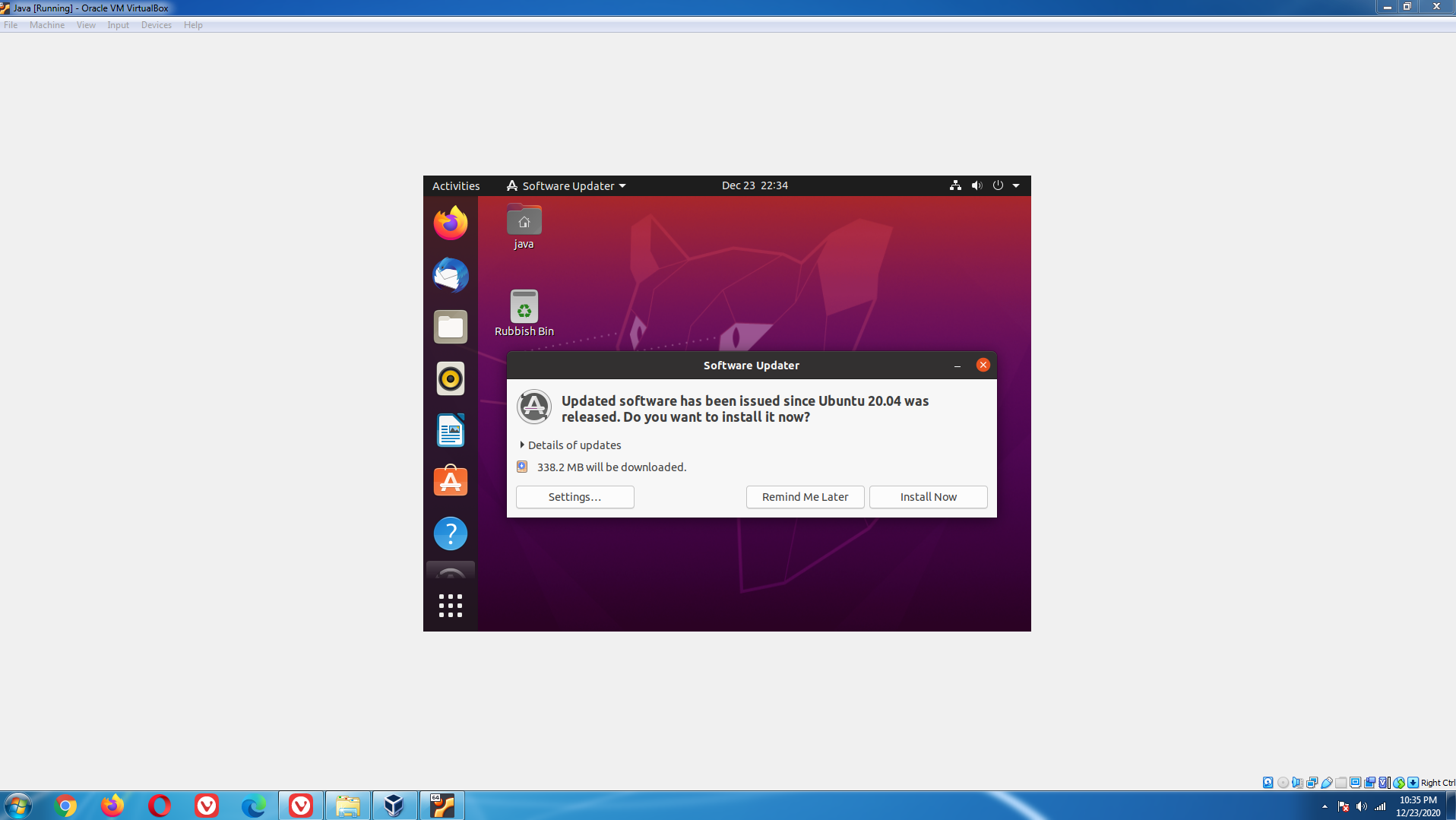Open the Activities overview

tap(456, 185)
